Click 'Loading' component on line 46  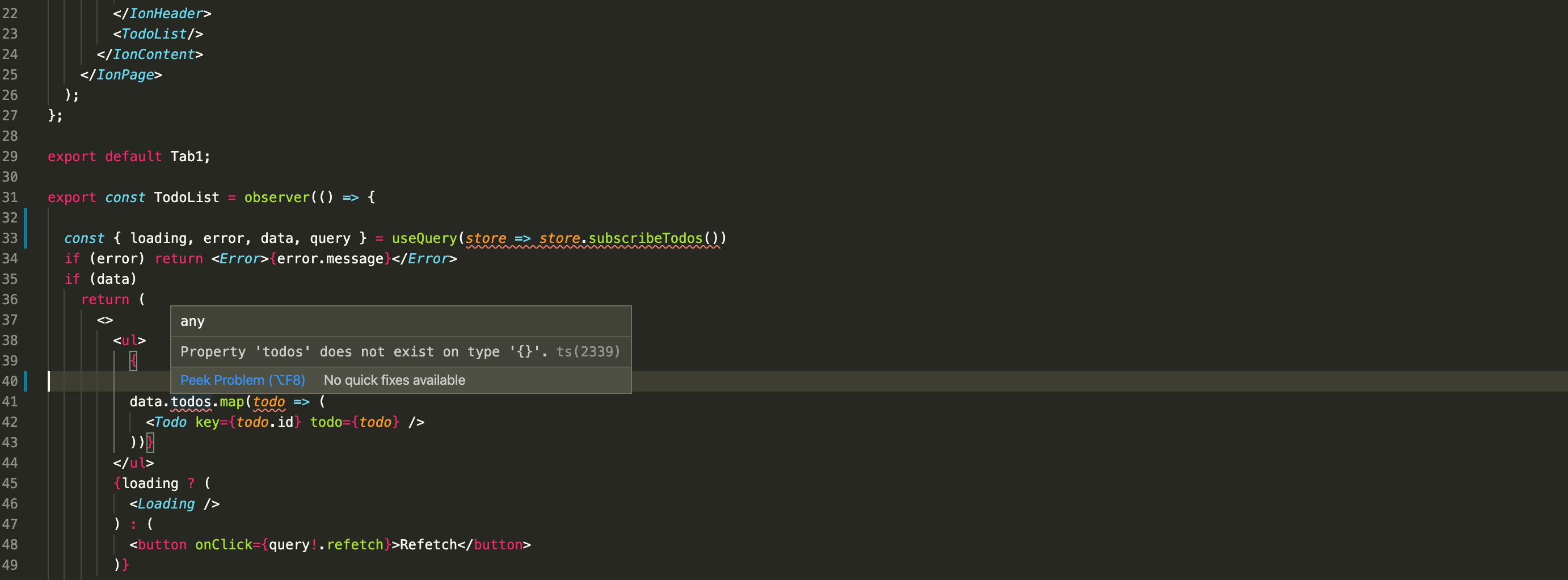[166, 504]
